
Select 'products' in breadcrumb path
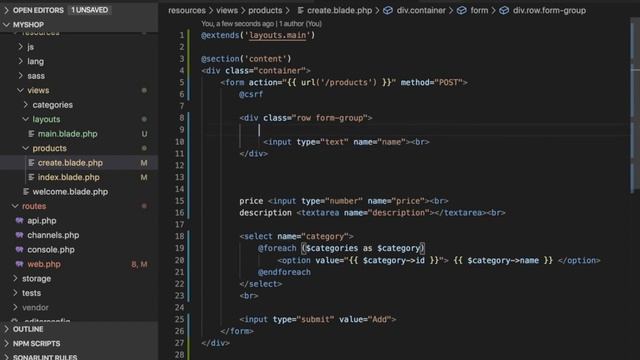[x=265, y=11]
